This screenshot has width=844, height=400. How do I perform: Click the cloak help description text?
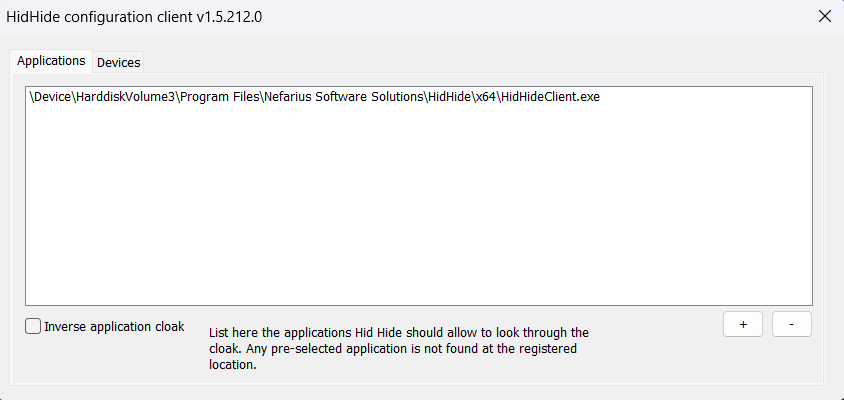[398, 348]
